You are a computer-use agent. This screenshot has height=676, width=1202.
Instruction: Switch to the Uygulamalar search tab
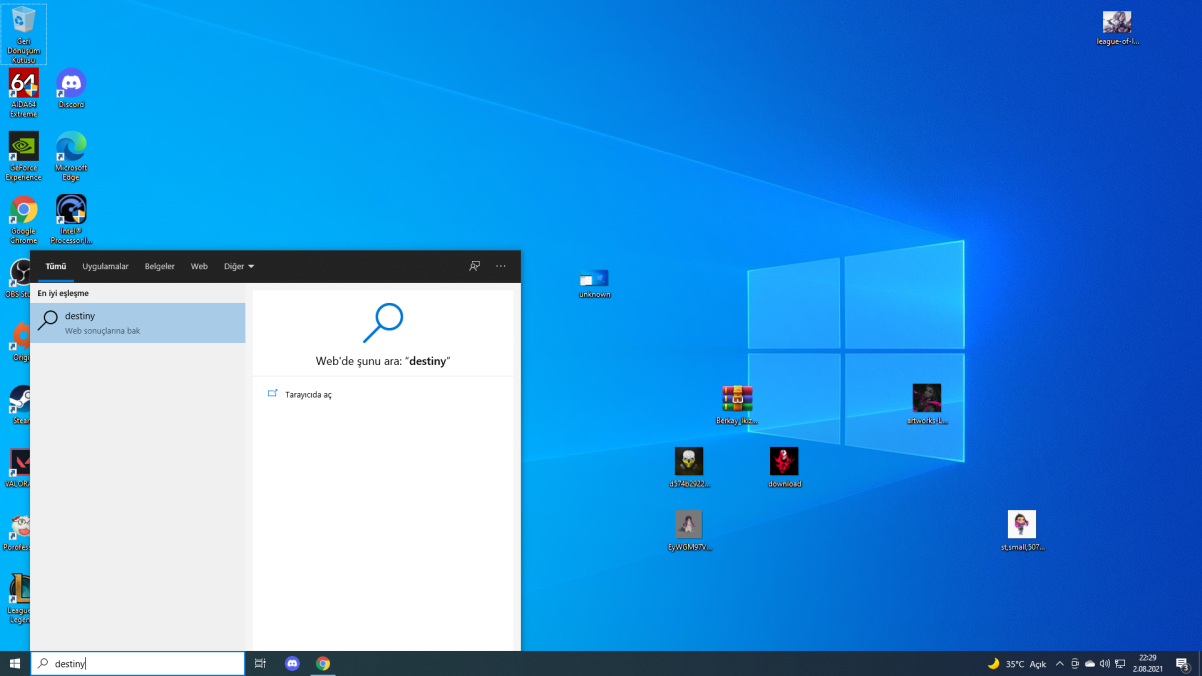coord(105,266)
